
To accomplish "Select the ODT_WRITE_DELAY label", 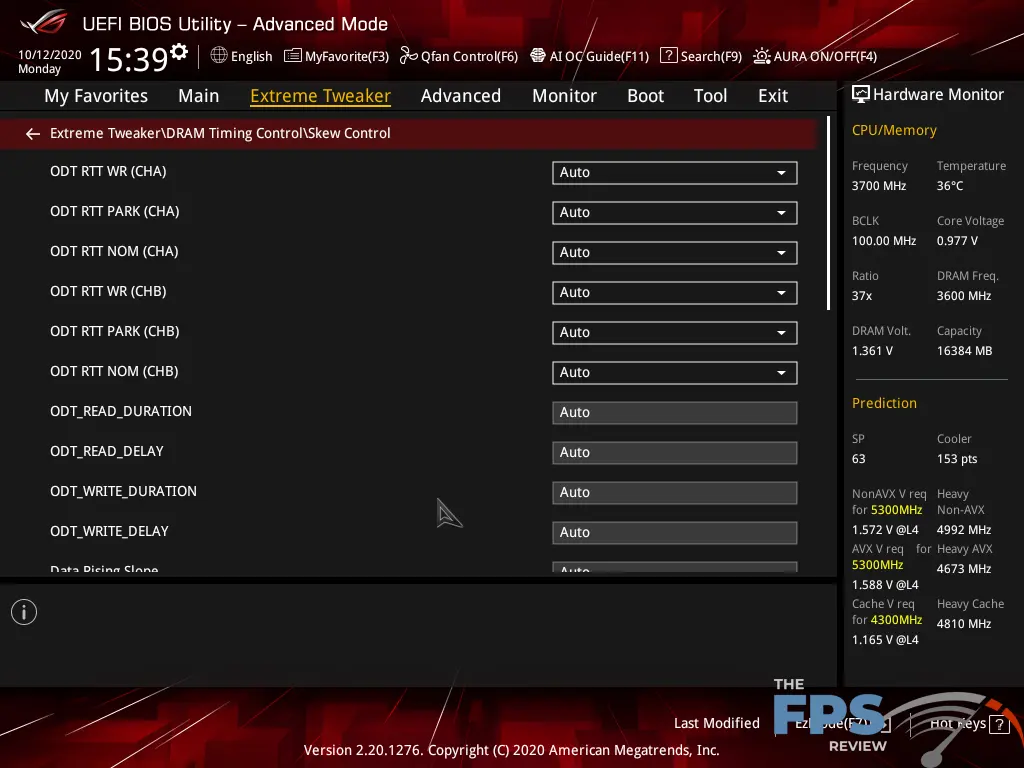I will 110,532.
